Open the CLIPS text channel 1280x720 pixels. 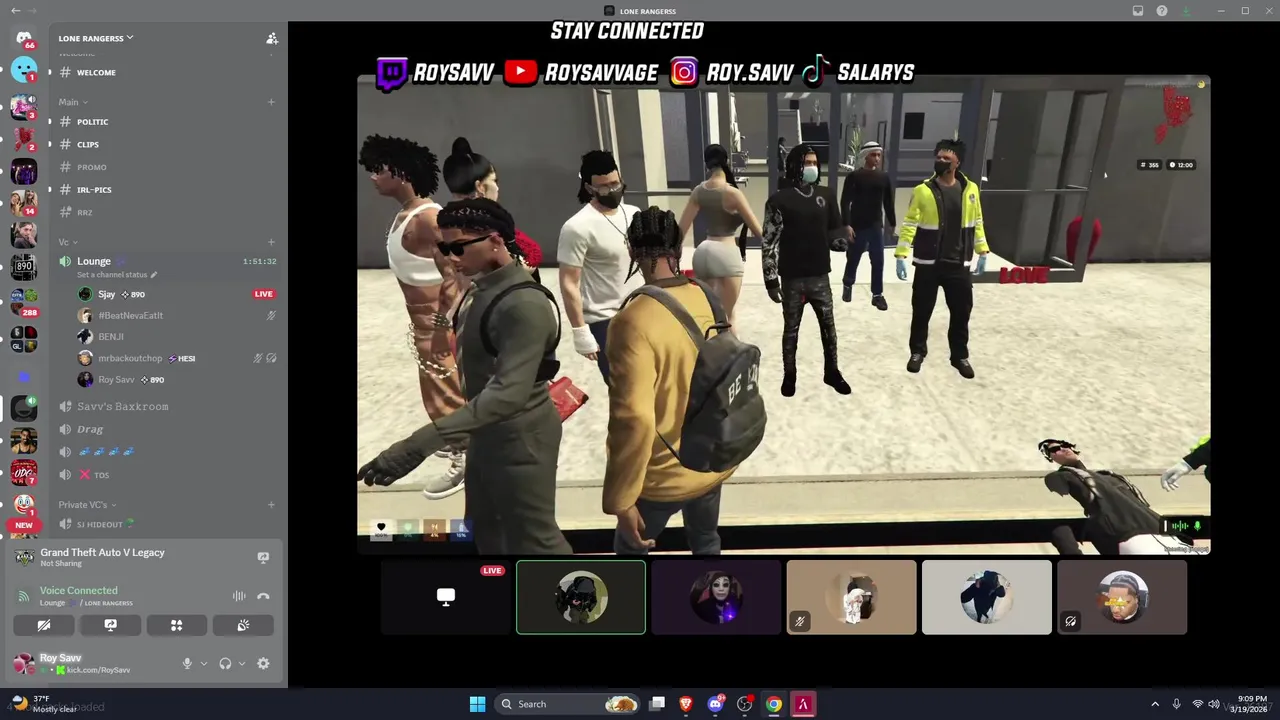pyautogui.click(x=168, y=144)
